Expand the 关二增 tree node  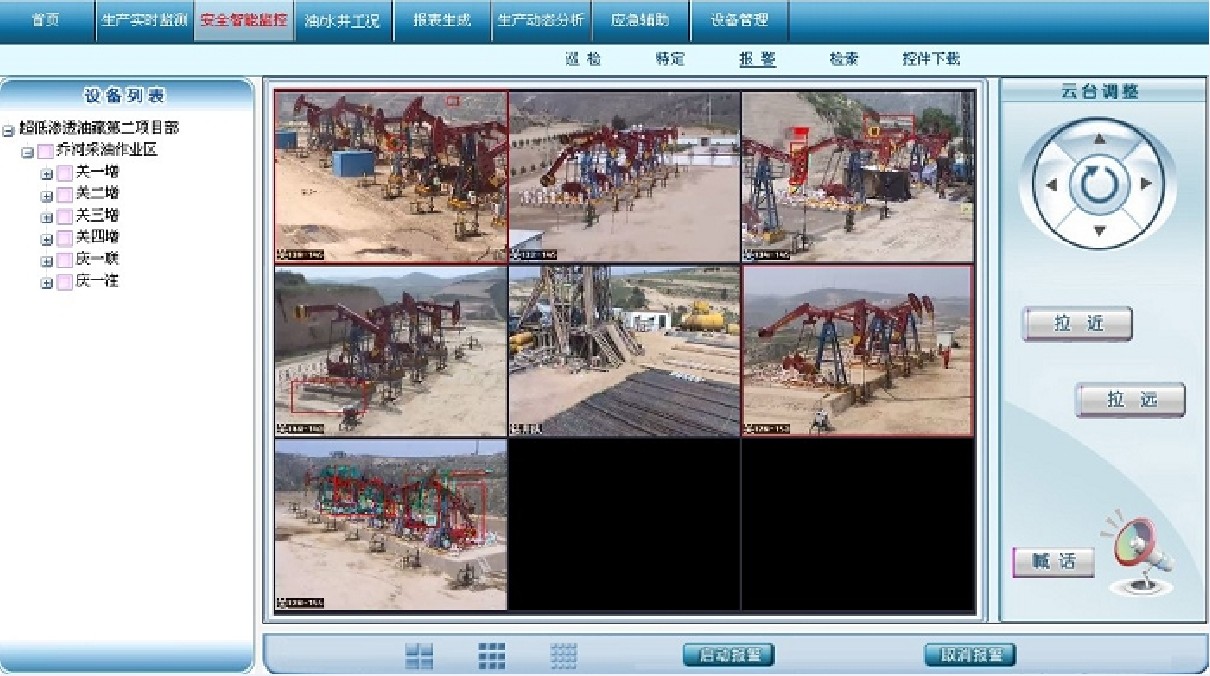point(46,195)
